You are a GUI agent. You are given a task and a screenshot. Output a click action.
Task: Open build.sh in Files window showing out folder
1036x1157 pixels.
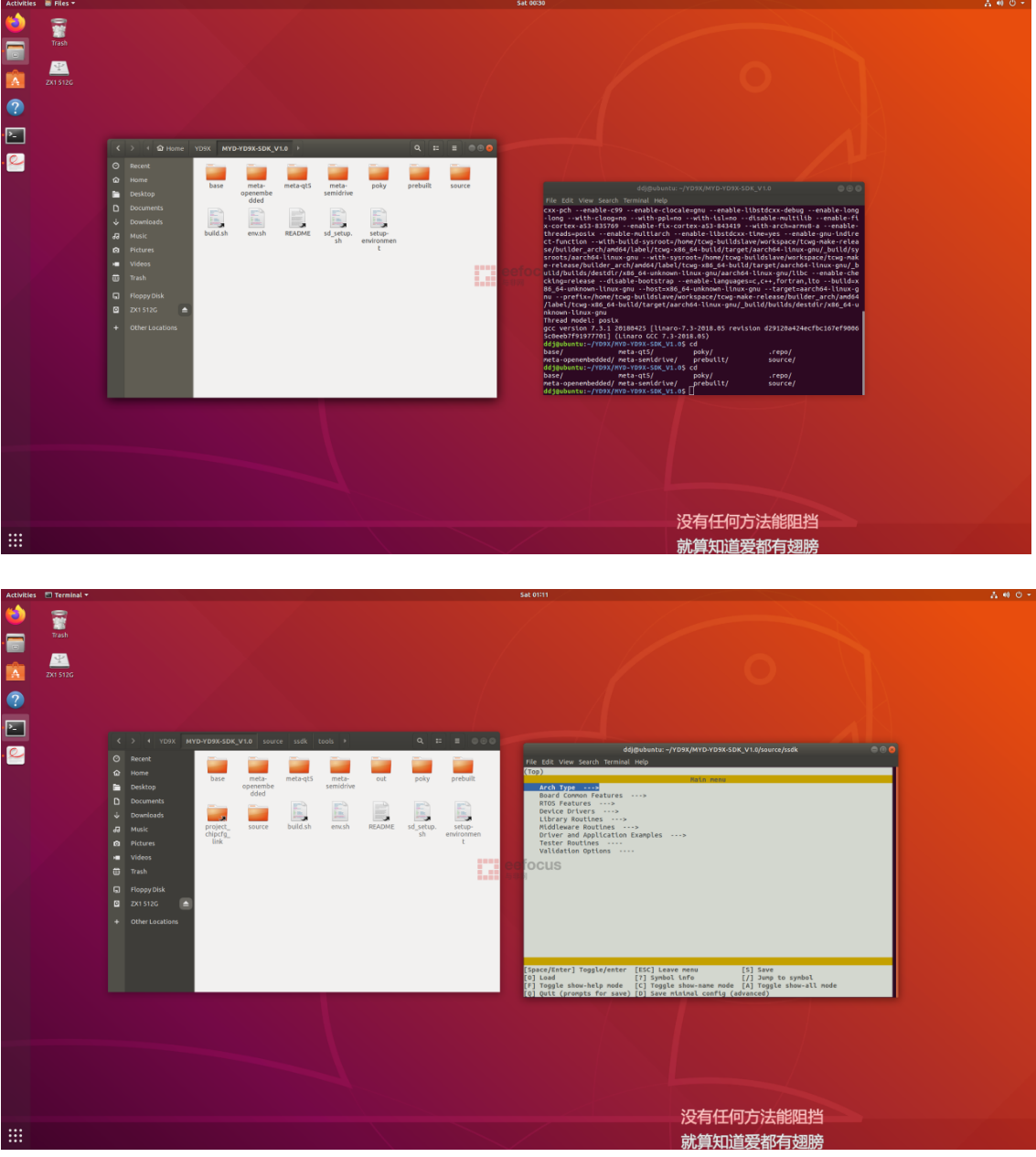click(299, 816)
